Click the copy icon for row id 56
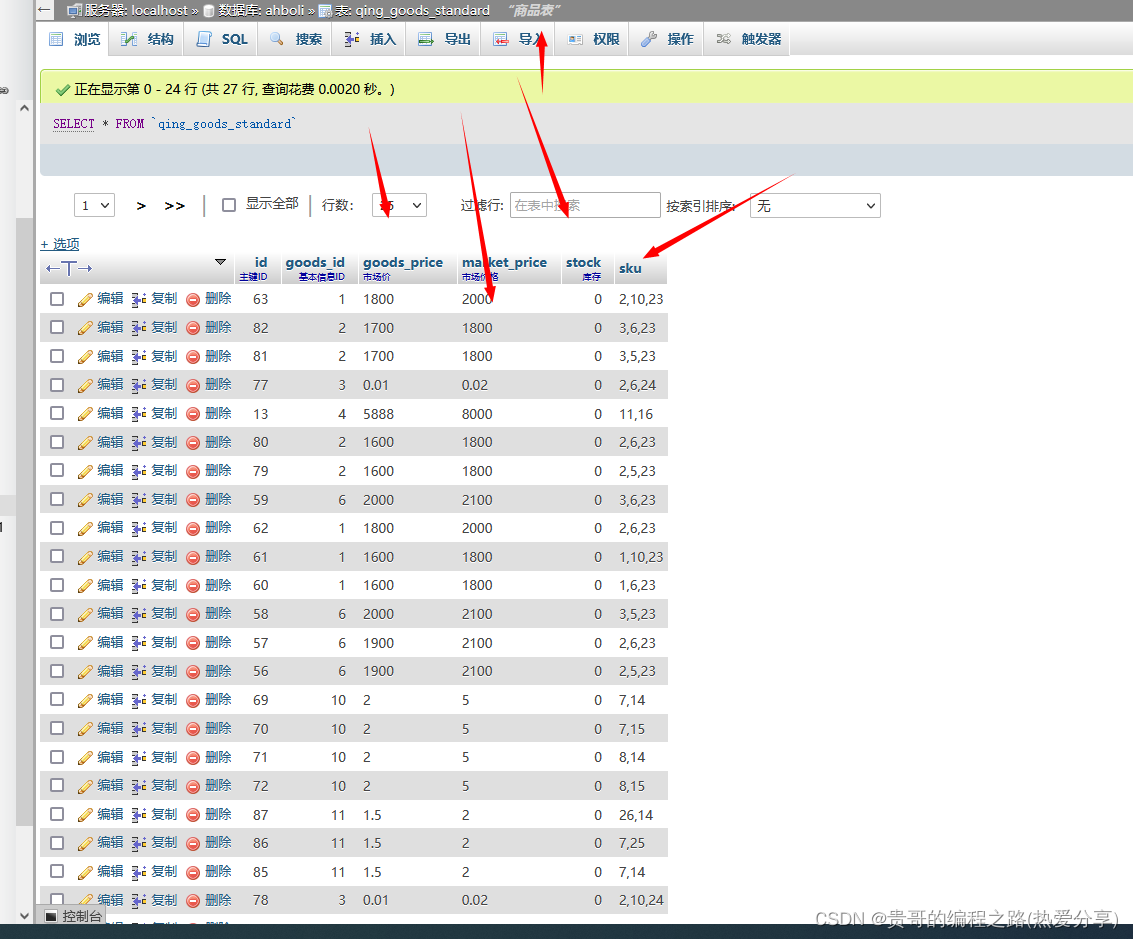 (139, 671)
